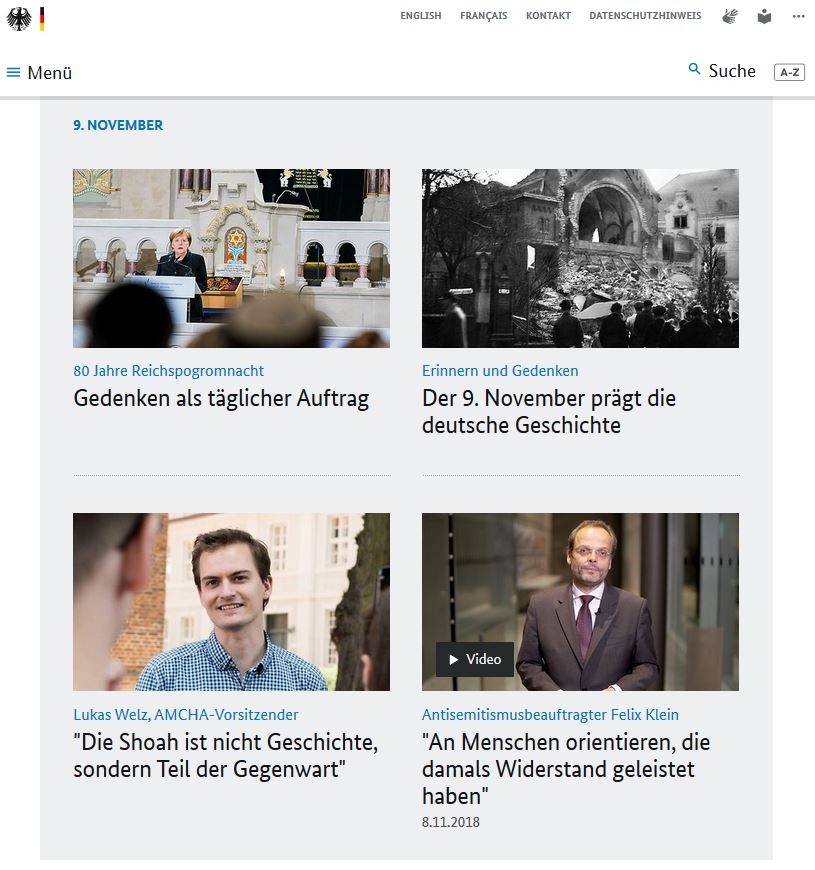Open the three-dots more options
This screenshot has width=815, height=870.
798,16
